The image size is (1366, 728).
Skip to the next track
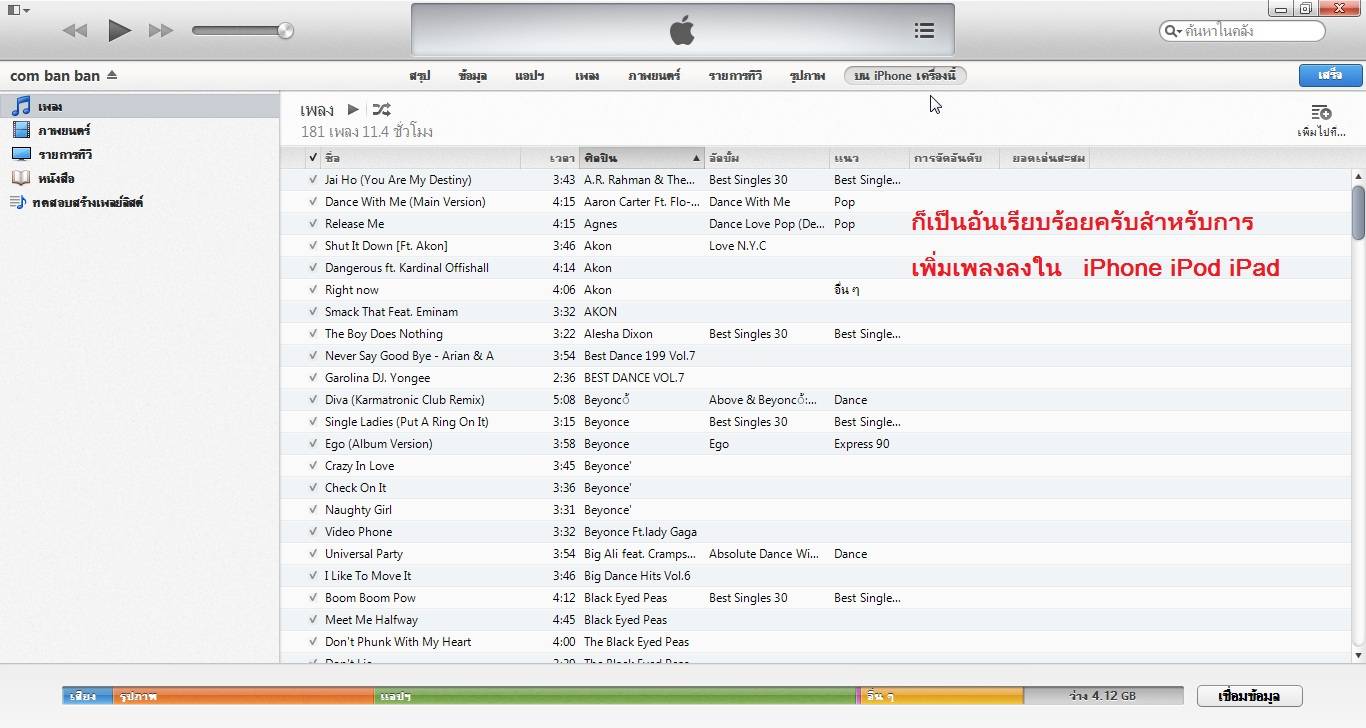[x=161, y=31]
